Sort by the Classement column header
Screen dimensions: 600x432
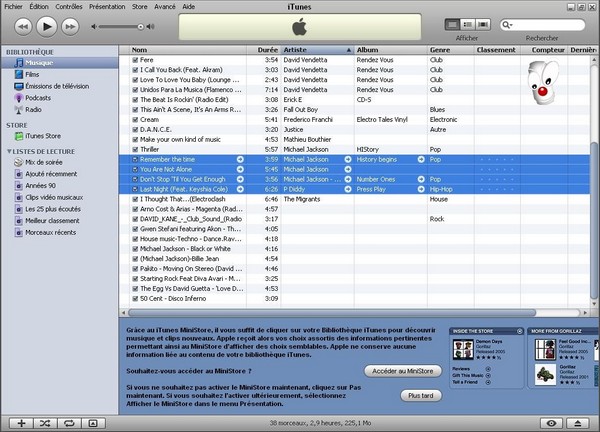coord(497,50)
